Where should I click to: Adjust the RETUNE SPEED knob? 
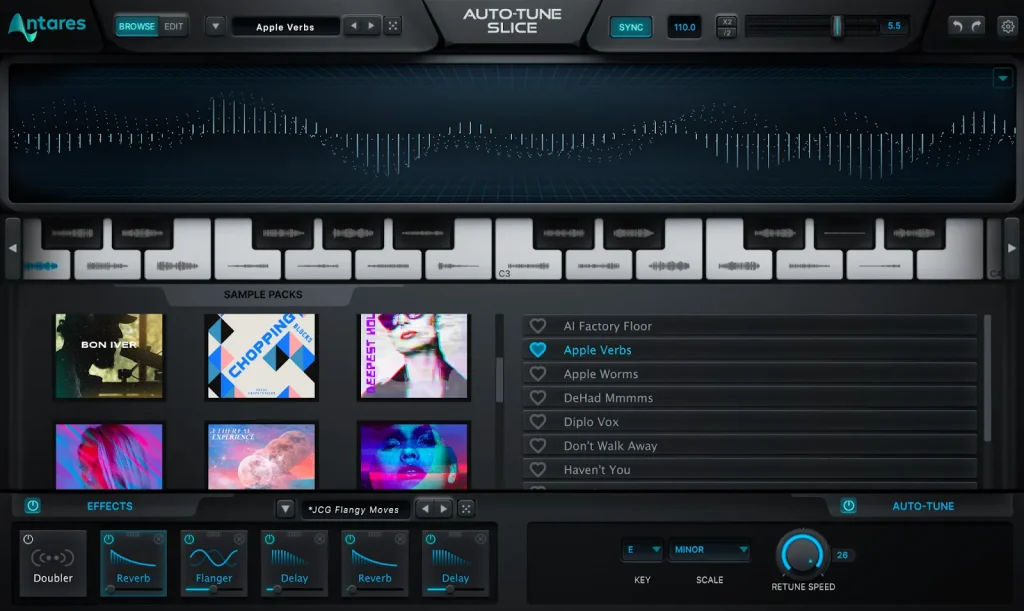point(802,557)
